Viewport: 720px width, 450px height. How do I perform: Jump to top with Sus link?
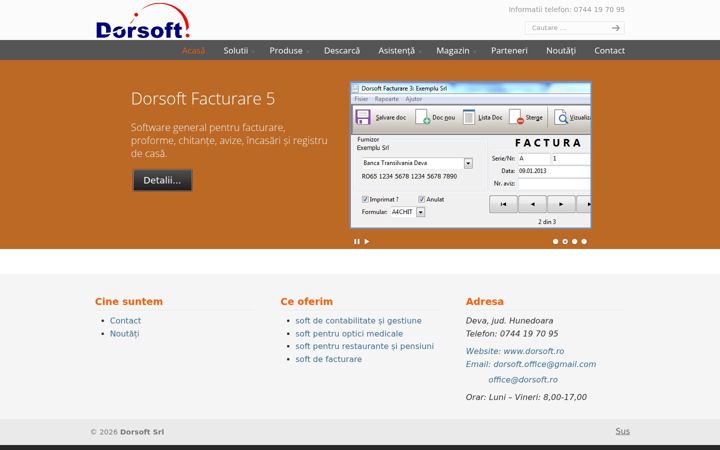coord(623,431)
